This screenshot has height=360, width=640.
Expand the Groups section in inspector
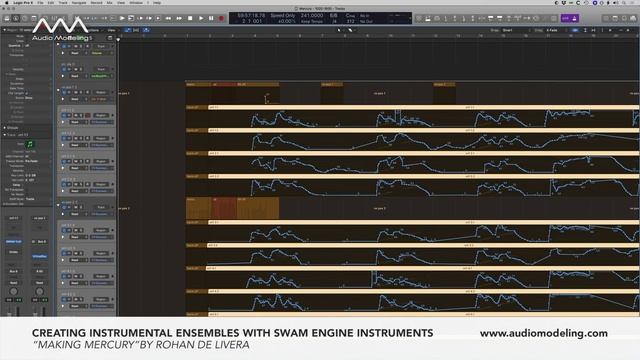[5, 128]
